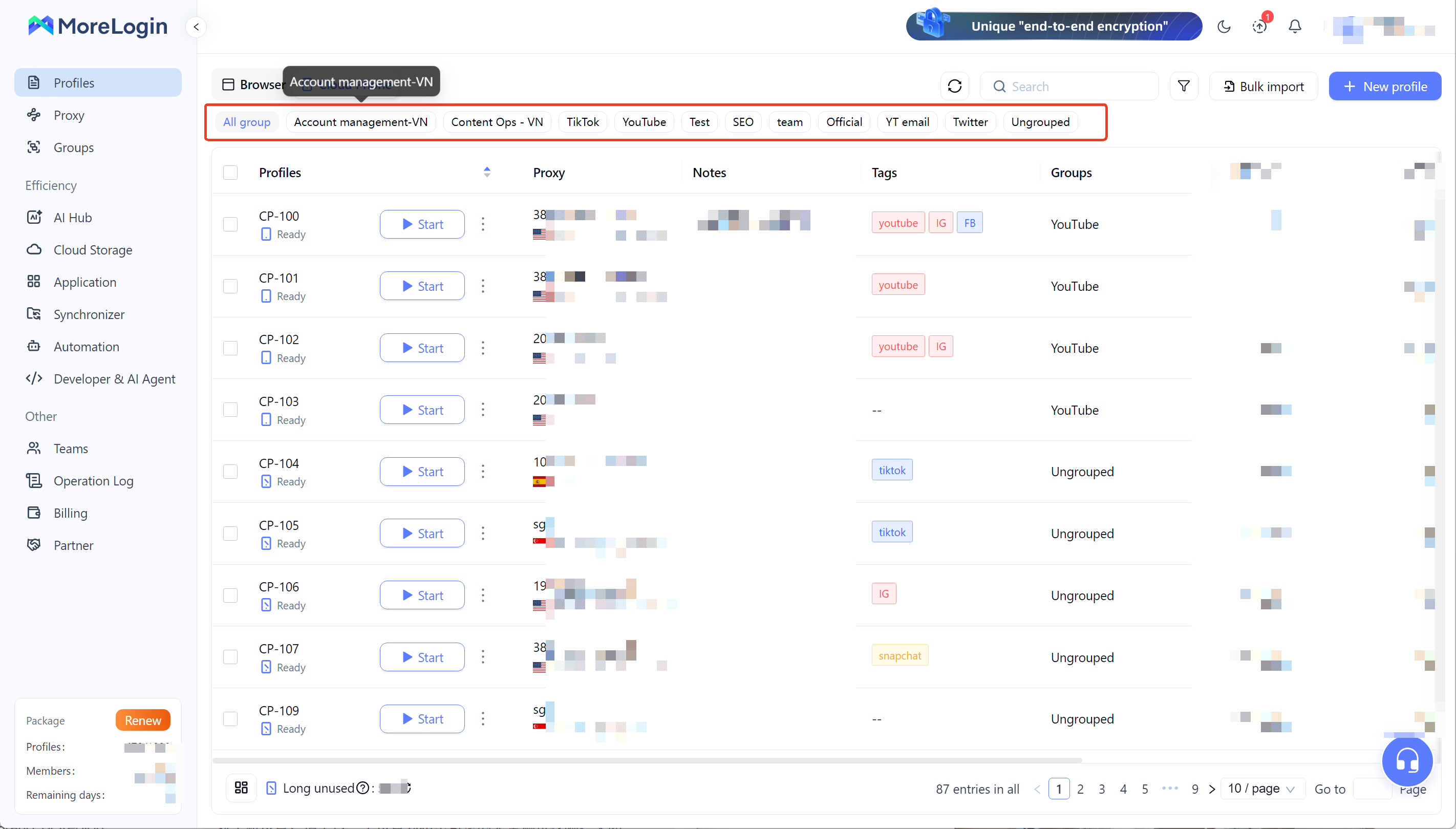
Task: Click the Search input field
Action: coord(1069,86)
